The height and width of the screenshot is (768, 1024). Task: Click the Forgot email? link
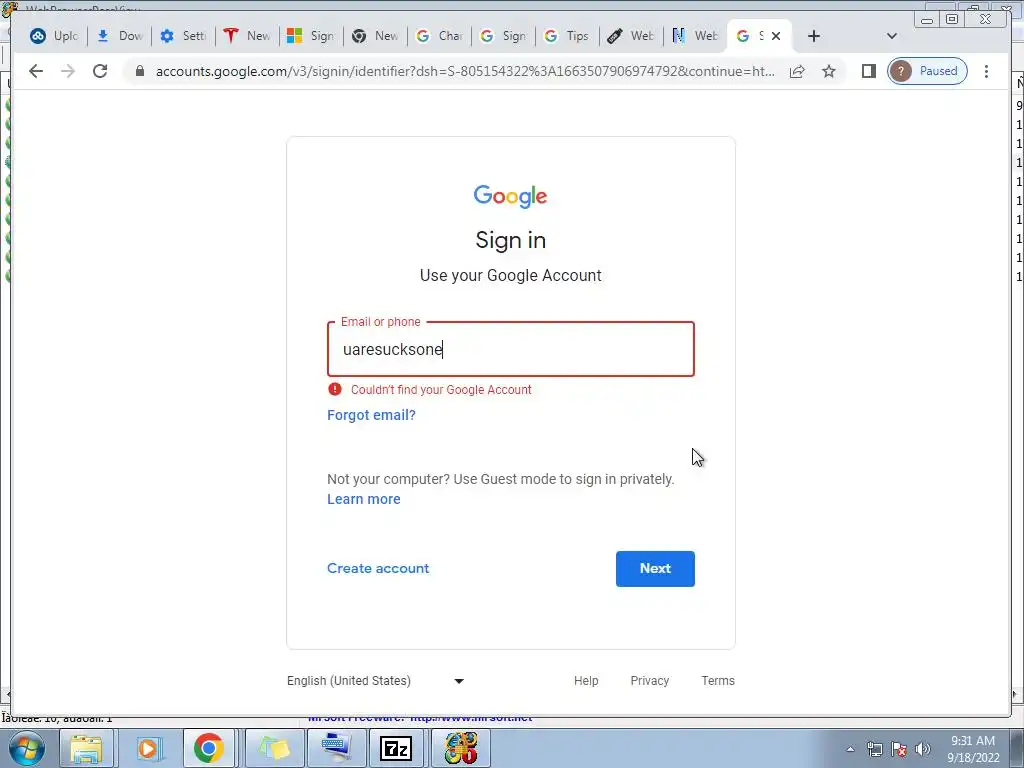[x=371, y=415]
